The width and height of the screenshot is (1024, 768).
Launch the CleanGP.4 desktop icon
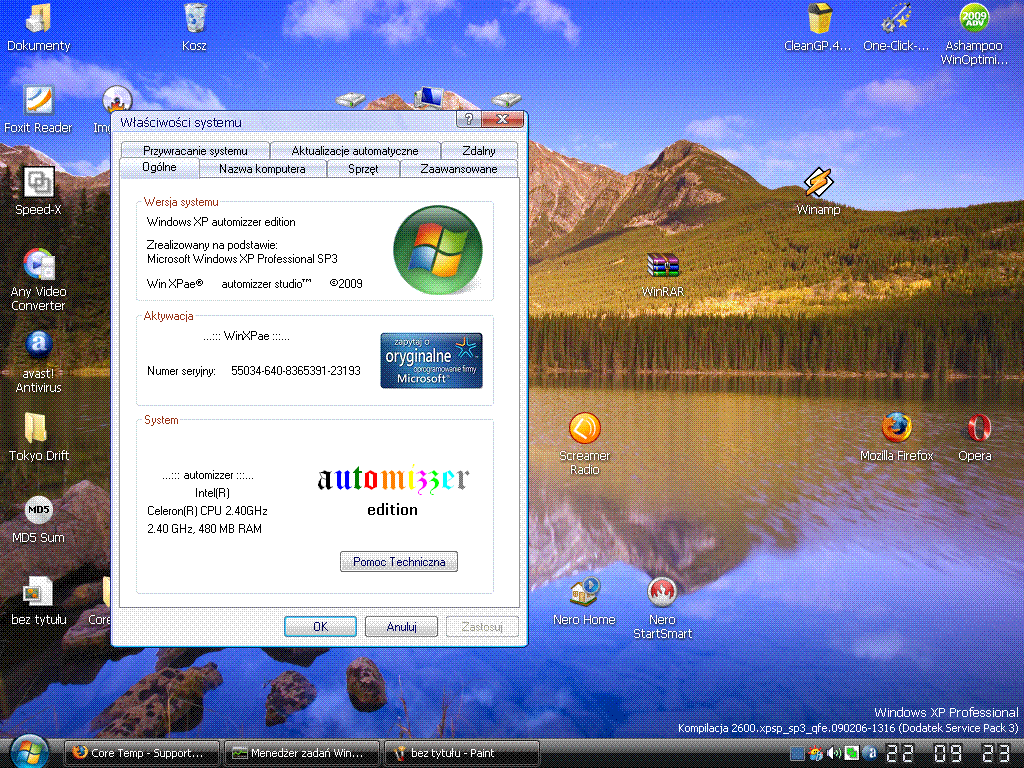(x=818, y=27)
